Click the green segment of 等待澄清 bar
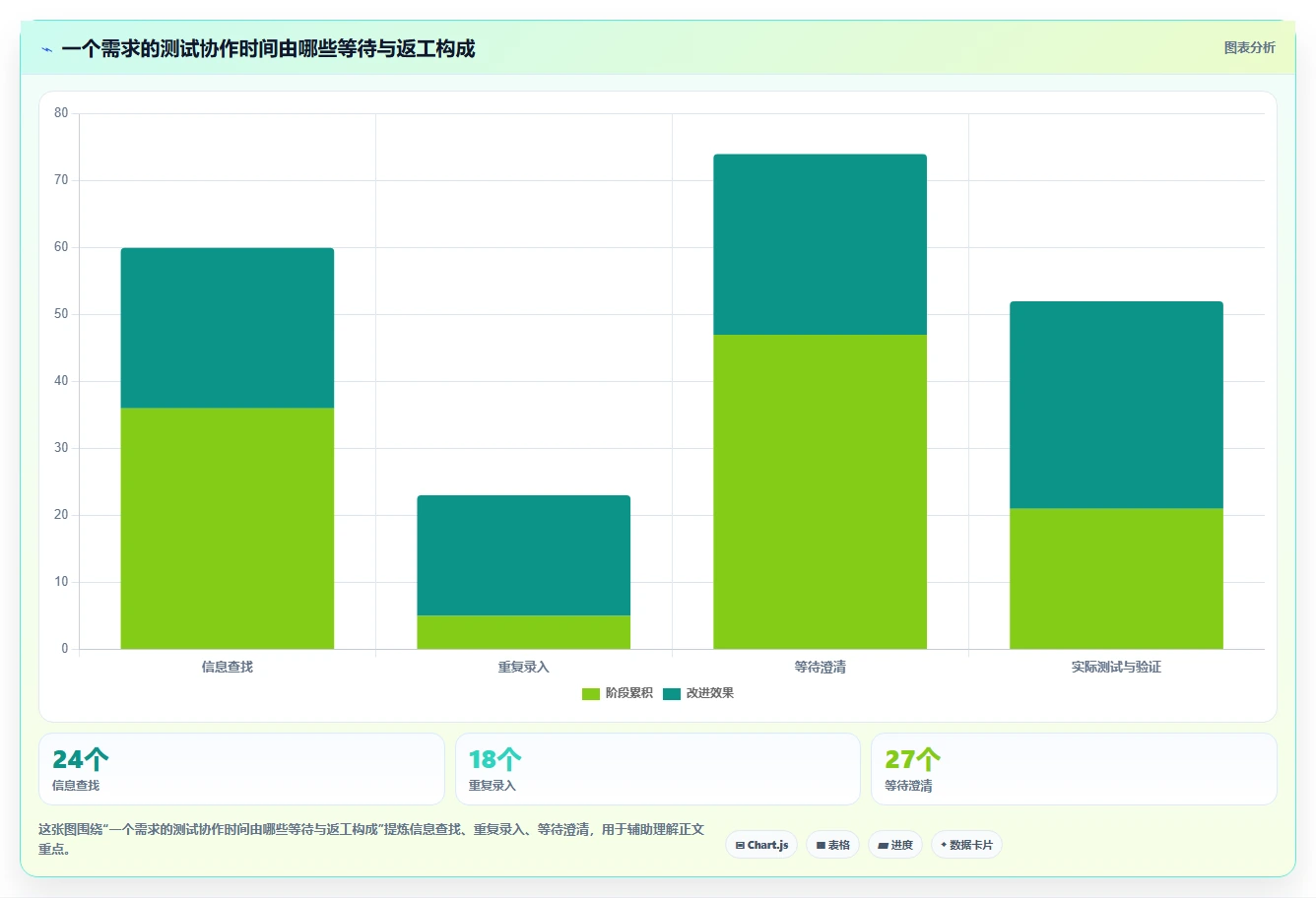 coord(821,491)
